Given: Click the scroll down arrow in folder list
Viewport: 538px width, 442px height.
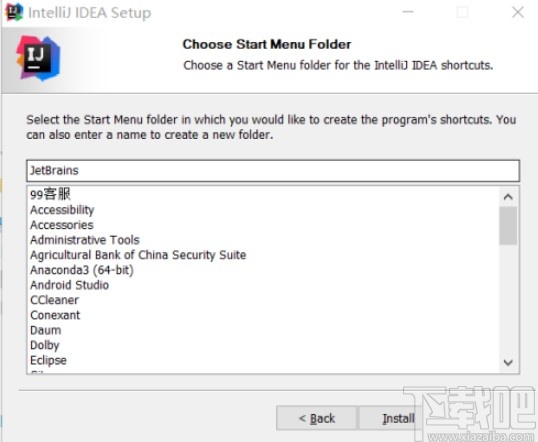Looking at the screenshot, I should (x=508, y=362).
